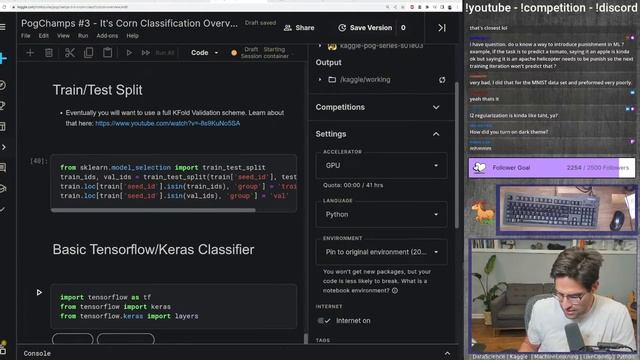Run current cell with toolbar play icon

tap(129, 53)
